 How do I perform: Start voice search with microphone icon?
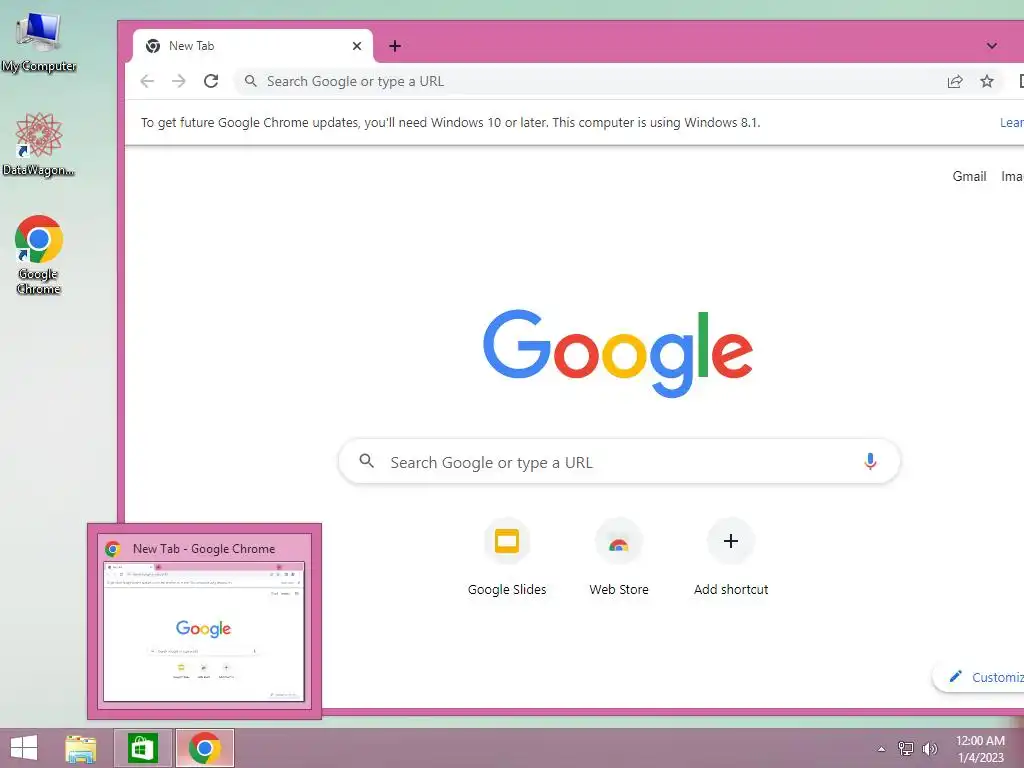870,461
